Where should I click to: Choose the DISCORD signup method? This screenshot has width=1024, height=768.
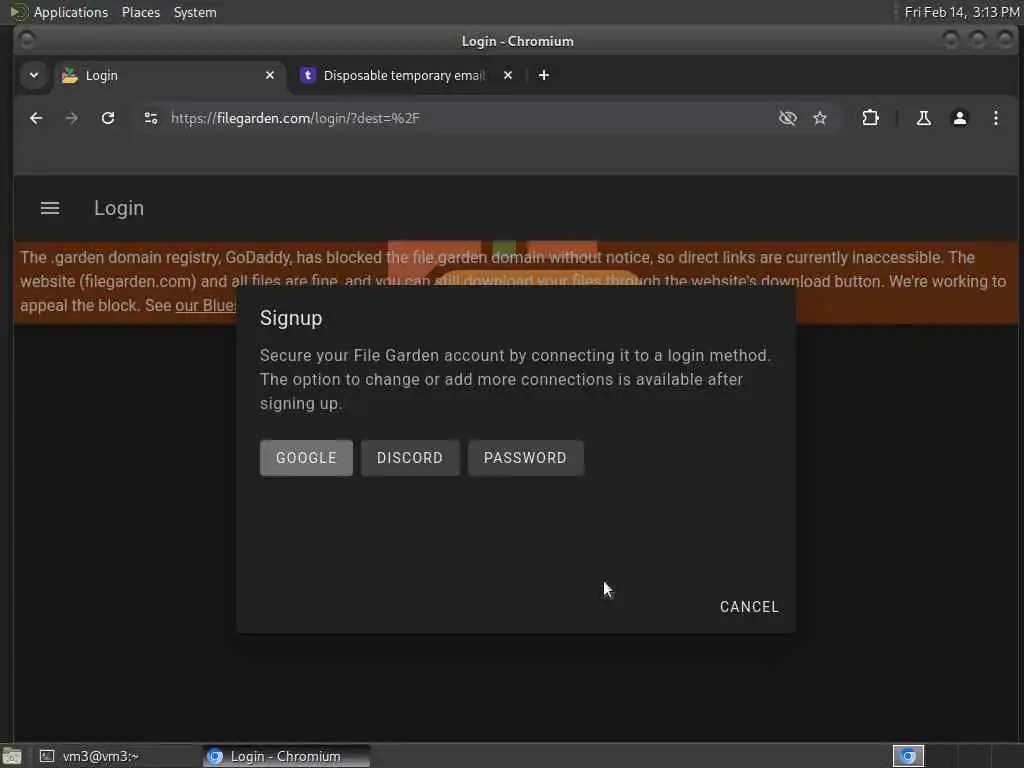[x=410, y=458]
